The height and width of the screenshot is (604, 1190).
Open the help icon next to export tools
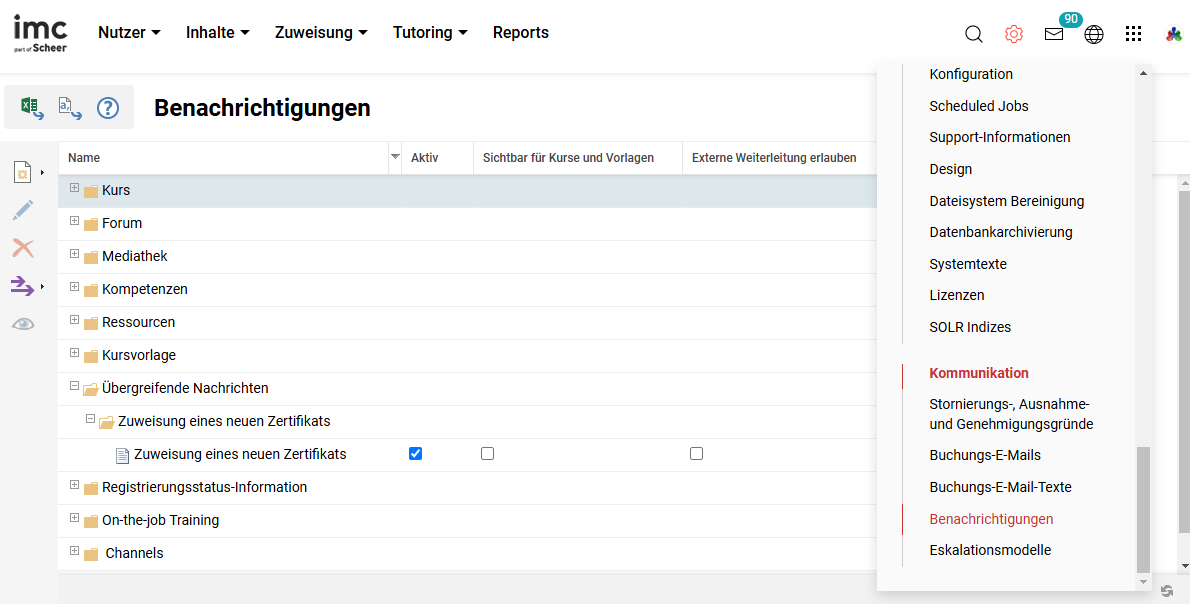pos(107,108)
